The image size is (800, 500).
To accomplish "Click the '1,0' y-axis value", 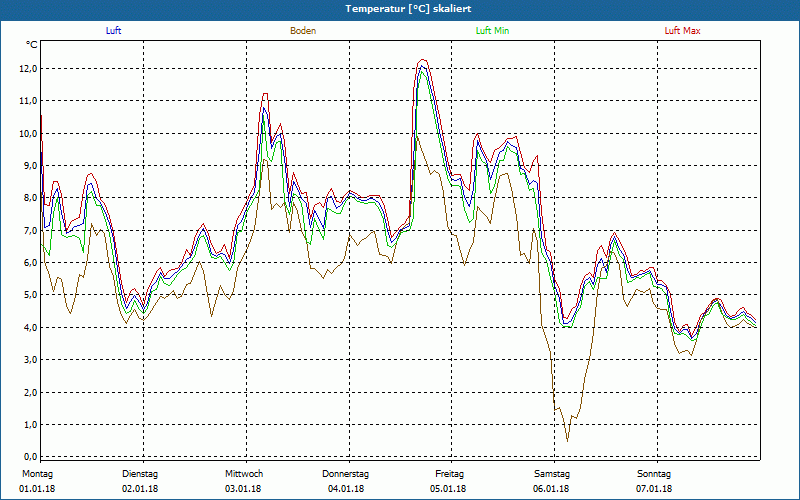I will click(30, 424).
